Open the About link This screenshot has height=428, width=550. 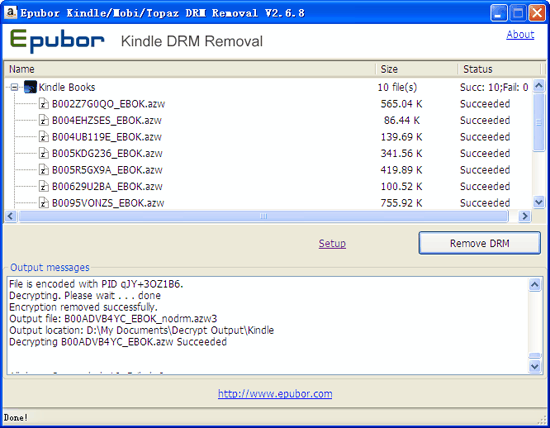pyautogui.click(x=520, y=34)
